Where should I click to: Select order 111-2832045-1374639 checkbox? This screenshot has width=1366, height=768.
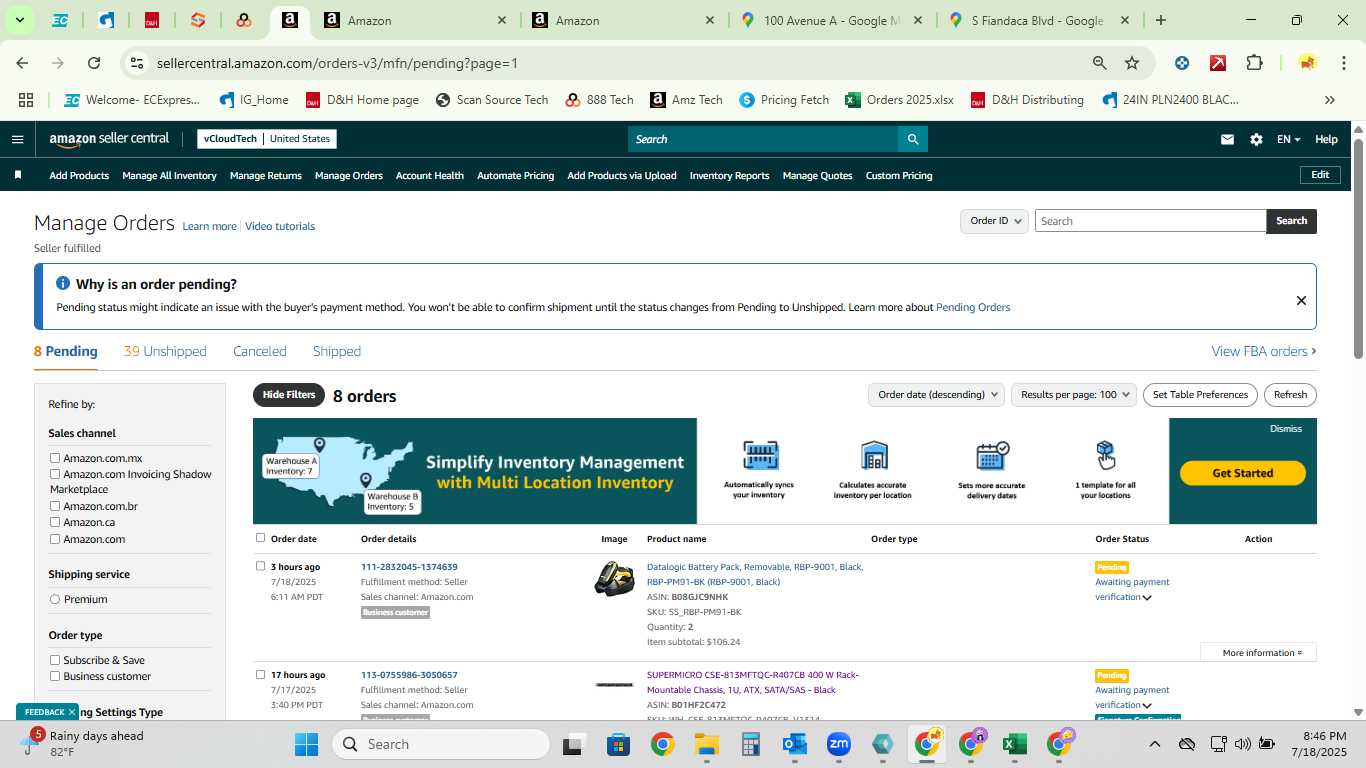[261, 566]
